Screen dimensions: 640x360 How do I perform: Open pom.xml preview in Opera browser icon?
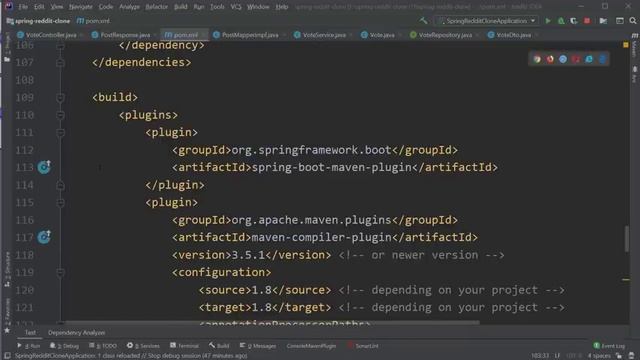(576, 59)
